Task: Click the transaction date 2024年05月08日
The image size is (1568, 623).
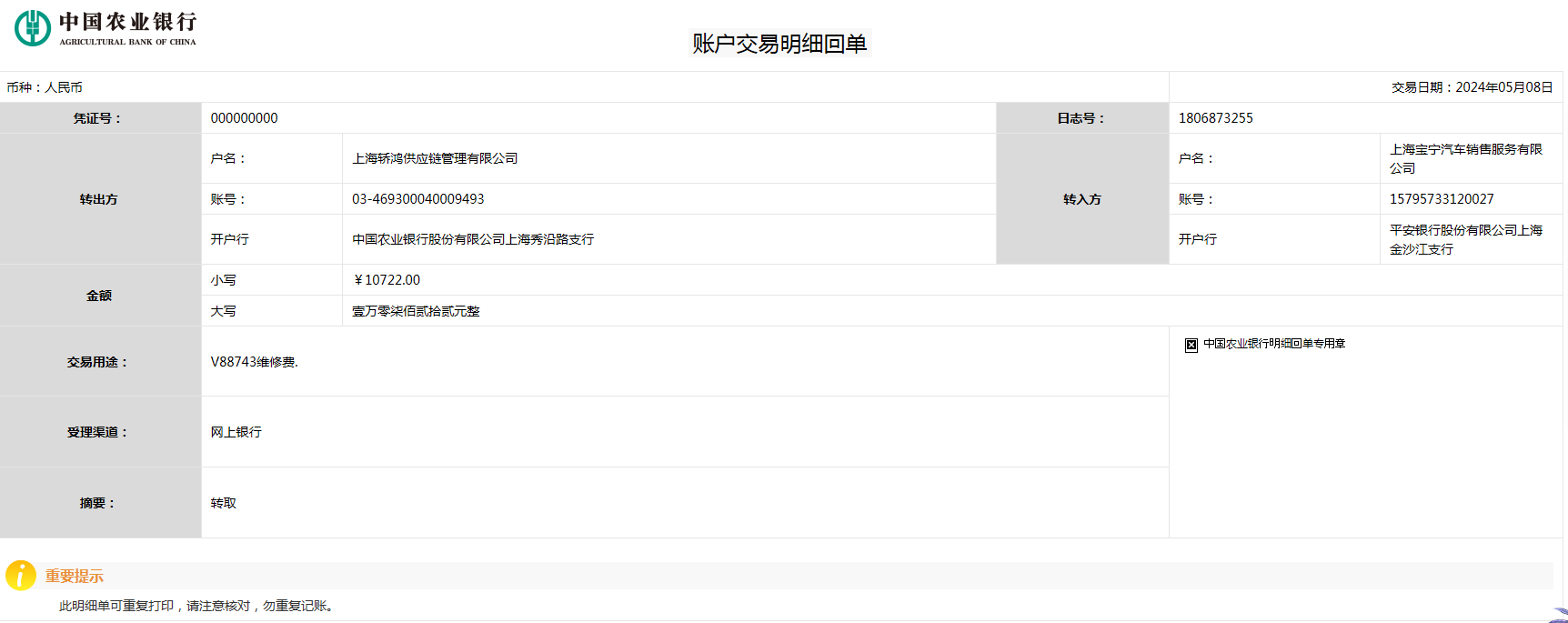Action: (x=1503, y=87)
